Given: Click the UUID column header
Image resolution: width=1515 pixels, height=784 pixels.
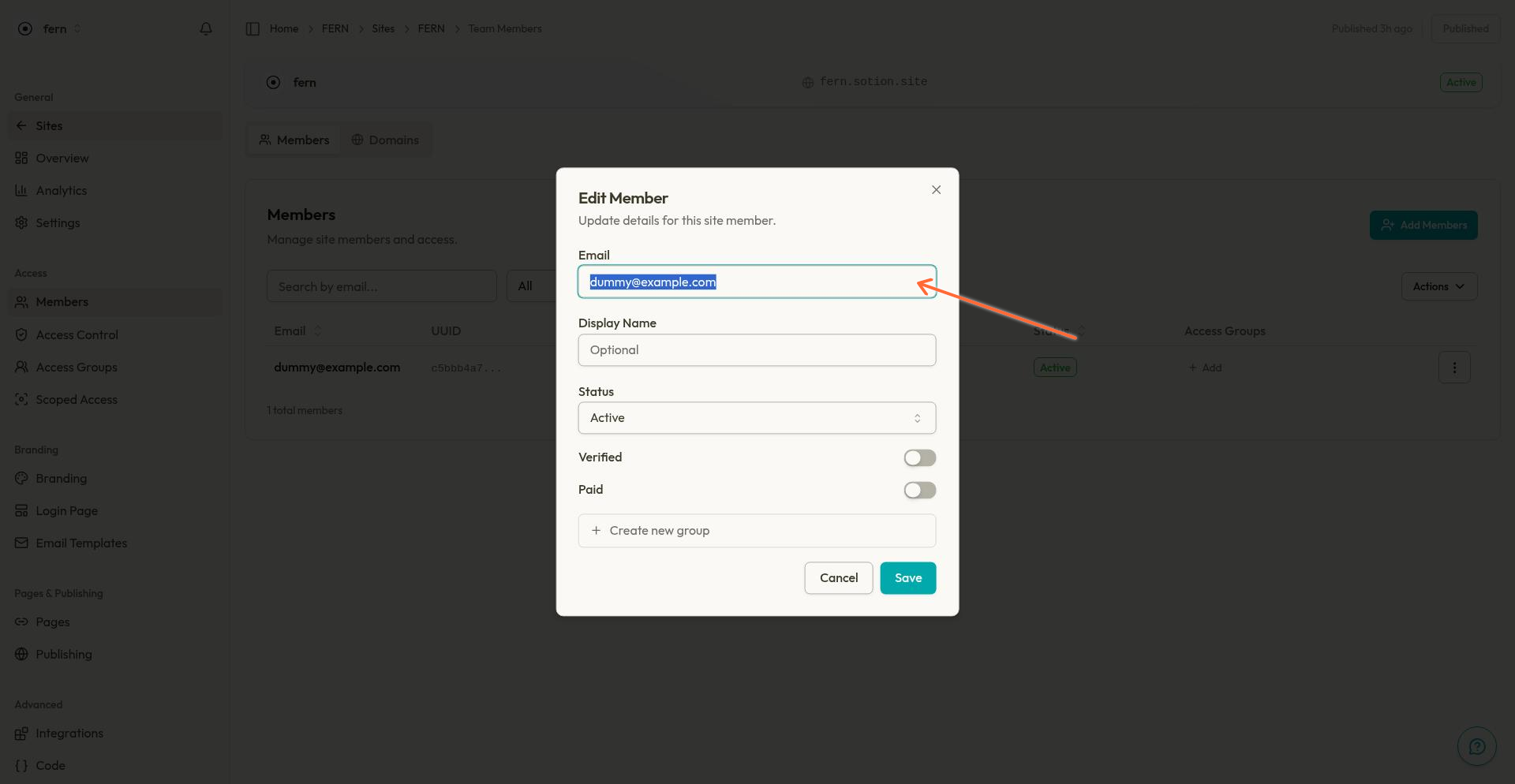Looking at the screenshot, I should (446, 330).
